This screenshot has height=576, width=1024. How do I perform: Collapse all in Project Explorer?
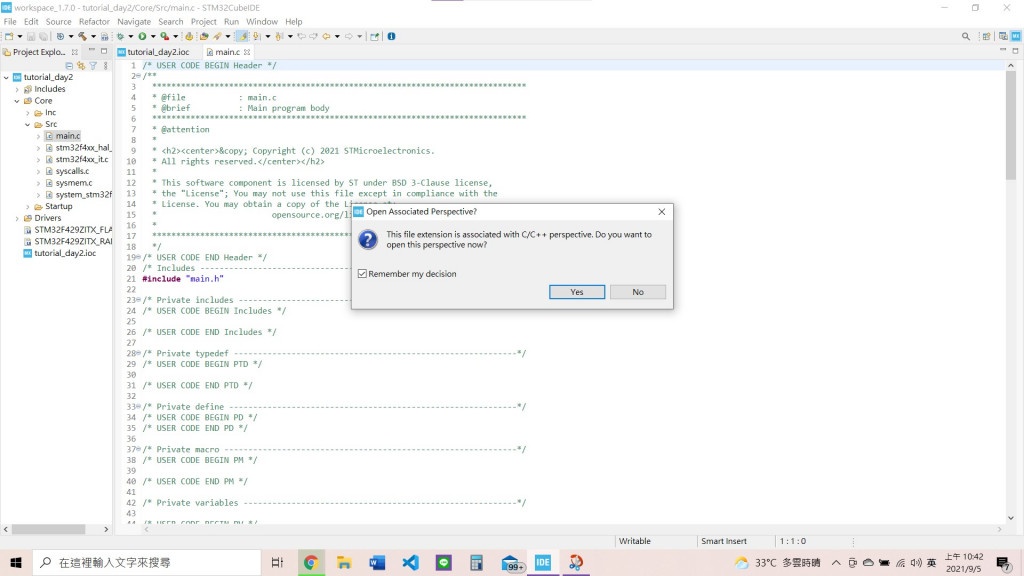pyautogui.click(x=69, y=65)
